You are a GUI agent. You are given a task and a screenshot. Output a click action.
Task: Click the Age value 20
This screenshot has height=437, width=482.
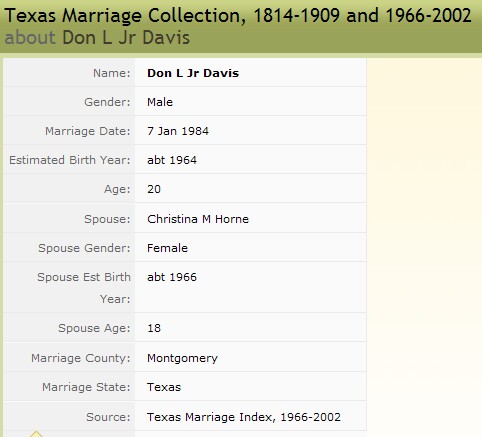click(x=154, y=189)
